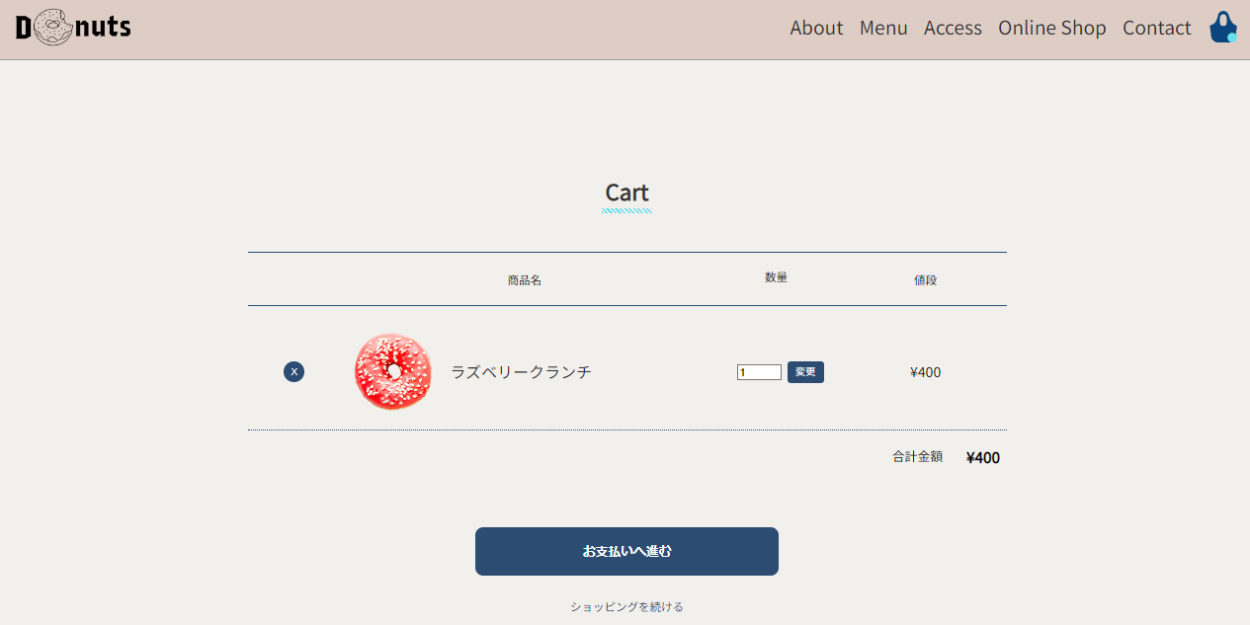Focus the quantity input field
Viewport: 1250px width, 625px height.
[759, 372]
